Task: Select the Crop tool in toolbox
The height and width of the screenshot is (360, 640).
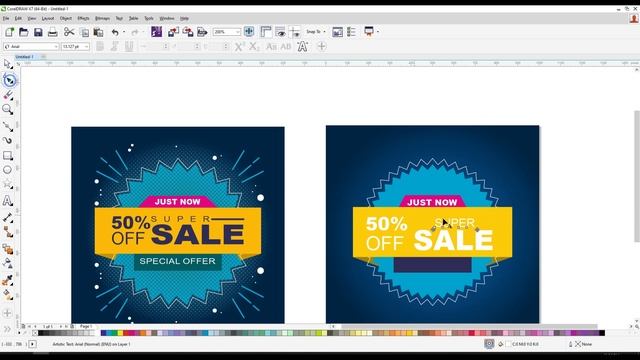Action: 8,96
